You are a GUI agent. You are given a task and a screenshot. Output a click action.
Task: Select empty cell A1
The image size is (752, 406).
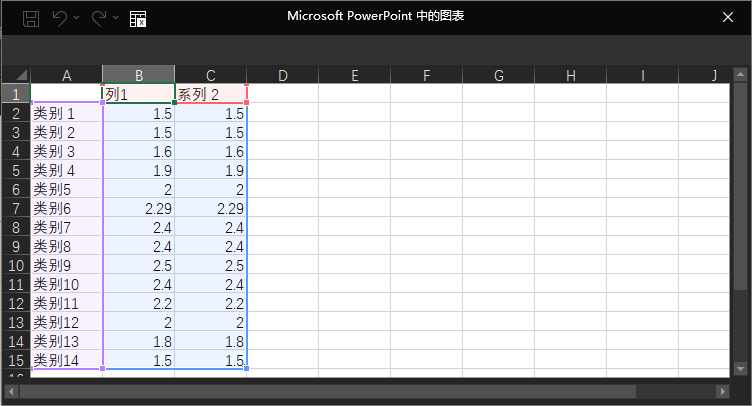pos(67,93)
